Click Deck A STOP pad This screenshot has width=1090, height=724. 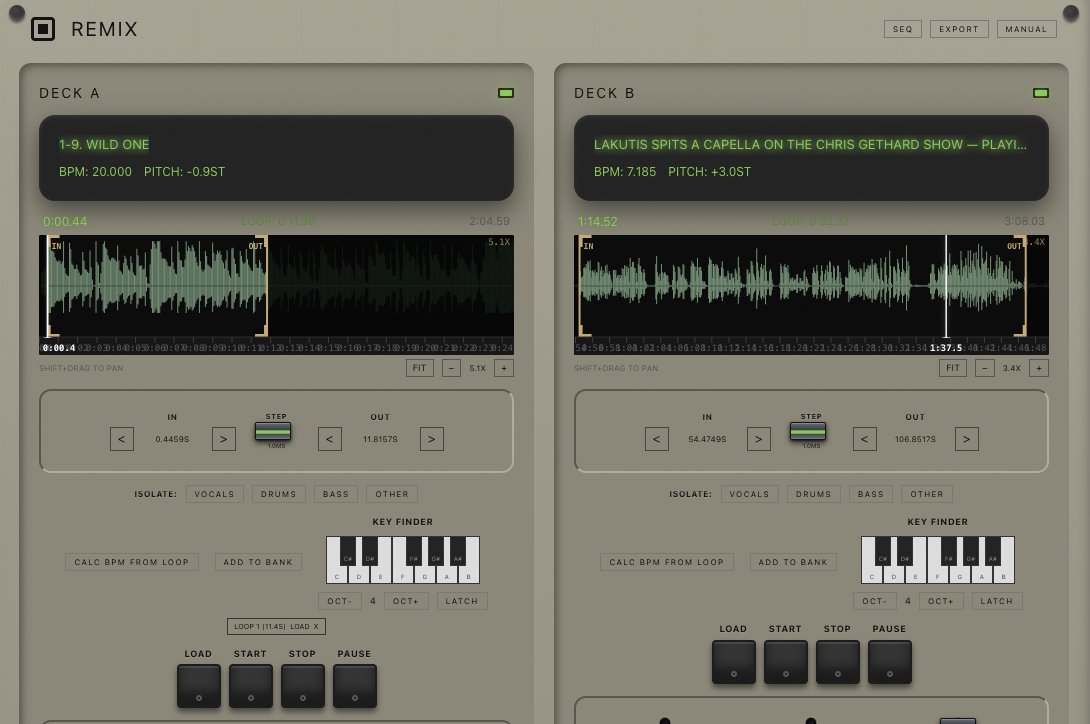click(303, 686)
